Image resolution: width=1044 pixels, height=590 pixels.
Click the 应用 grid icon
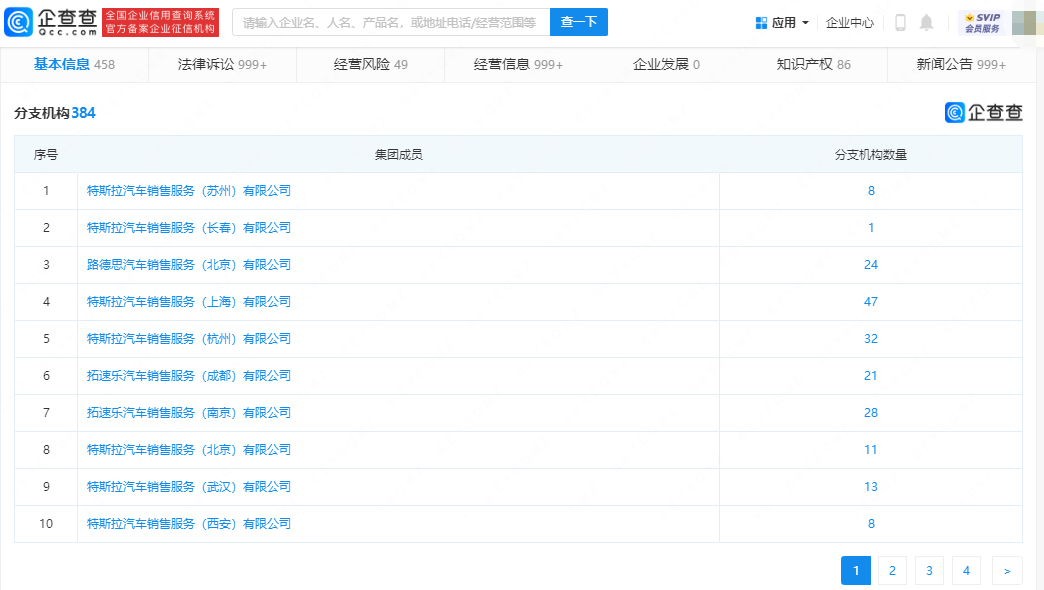(762, 23)
